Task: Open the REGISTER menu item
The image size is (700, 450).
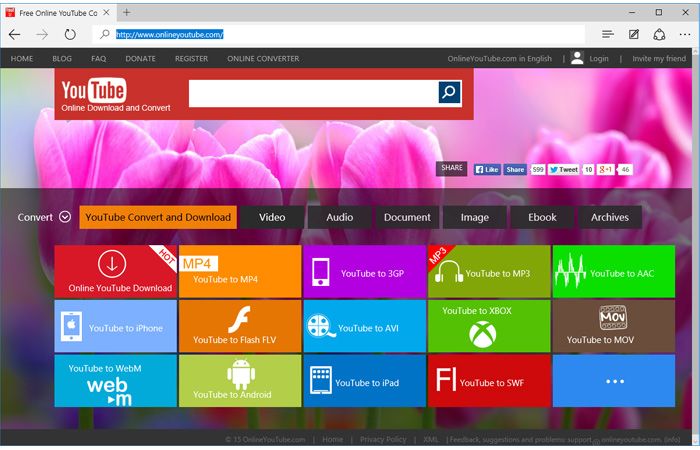Action: point(192,58)
